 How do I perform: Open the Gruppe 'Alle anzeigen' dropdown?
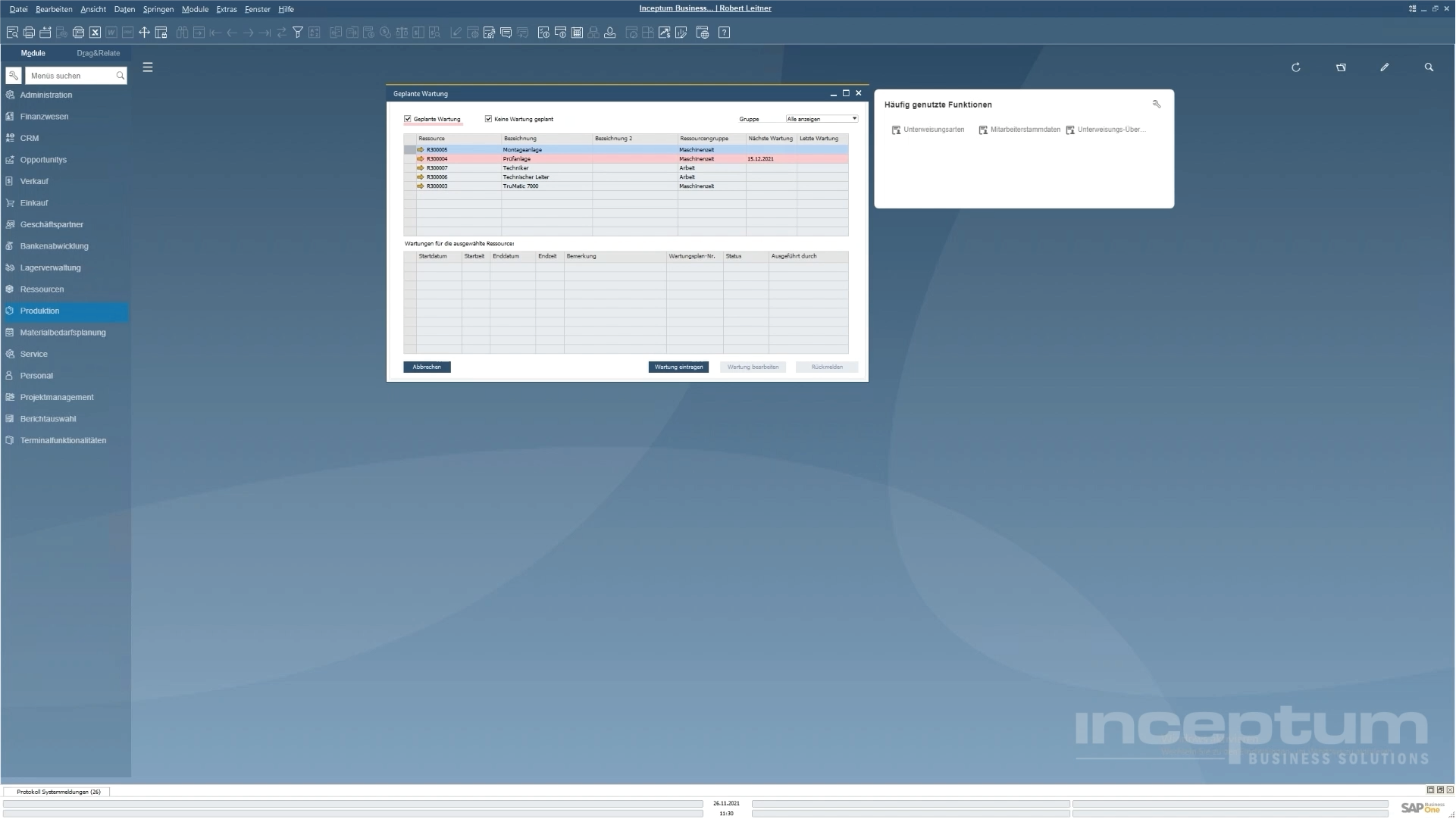(x=822, y=119)
